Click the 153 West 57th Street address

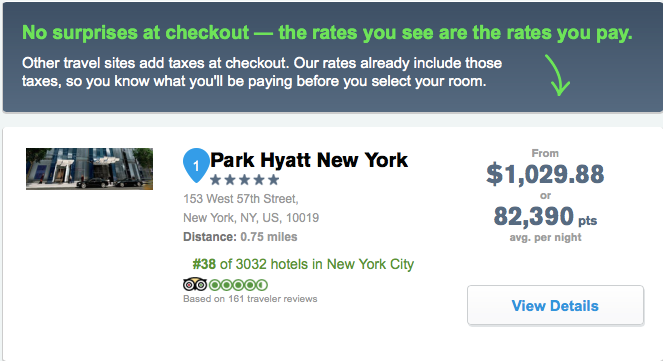(241, 199)
